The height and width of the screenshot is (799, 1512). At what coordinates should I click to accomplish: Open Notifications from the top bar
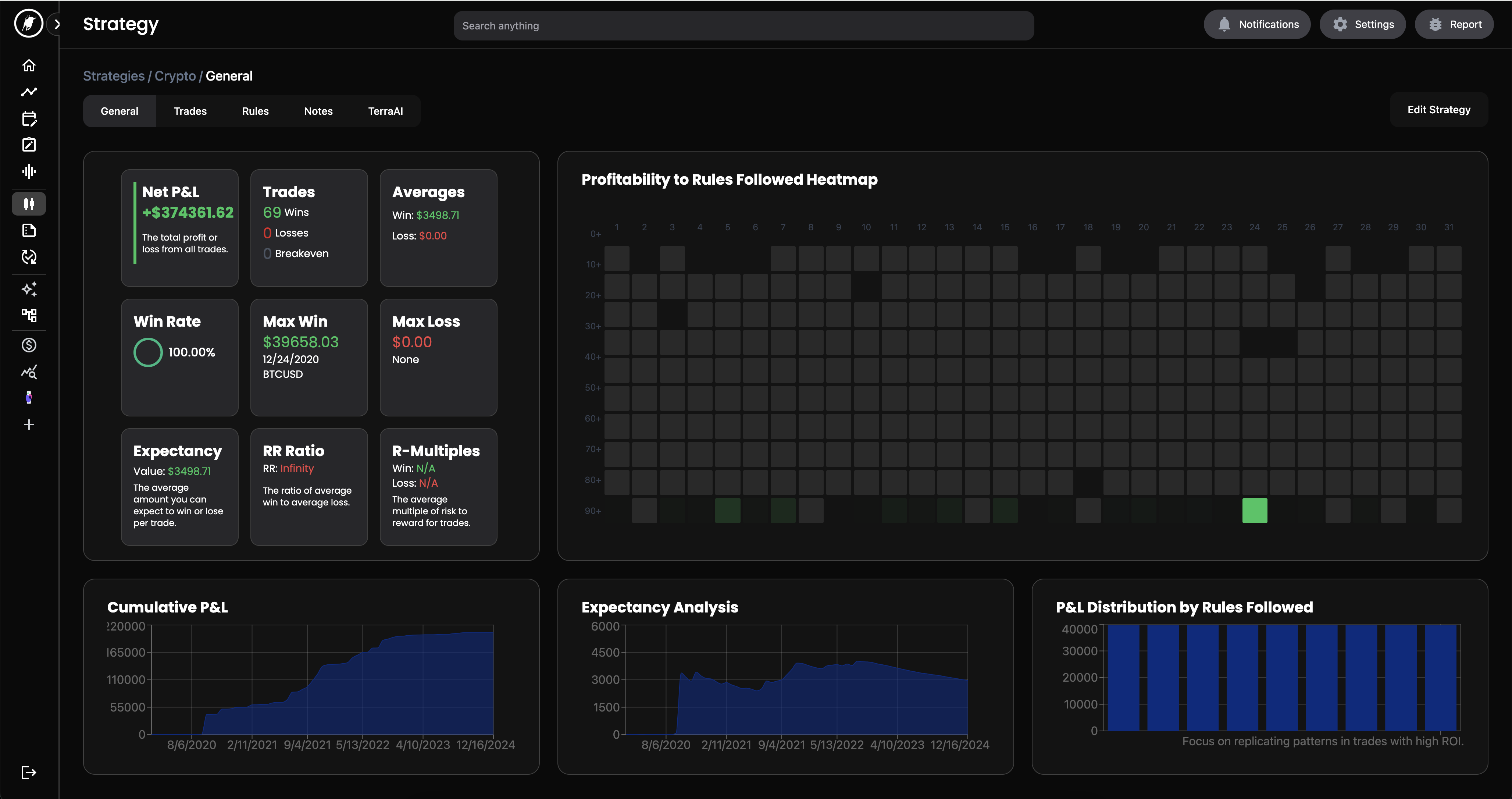pyautogui.click(x=1257, y=24)
